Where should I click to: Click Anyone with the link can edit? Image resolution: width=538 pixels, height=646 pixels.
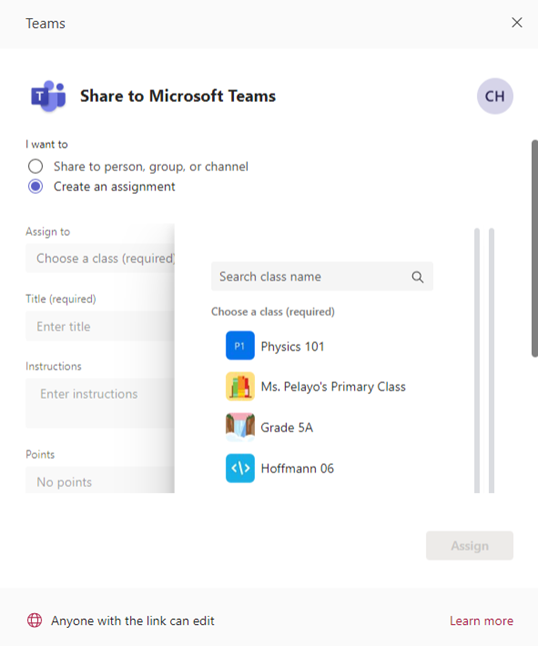[x=133, y=621]
